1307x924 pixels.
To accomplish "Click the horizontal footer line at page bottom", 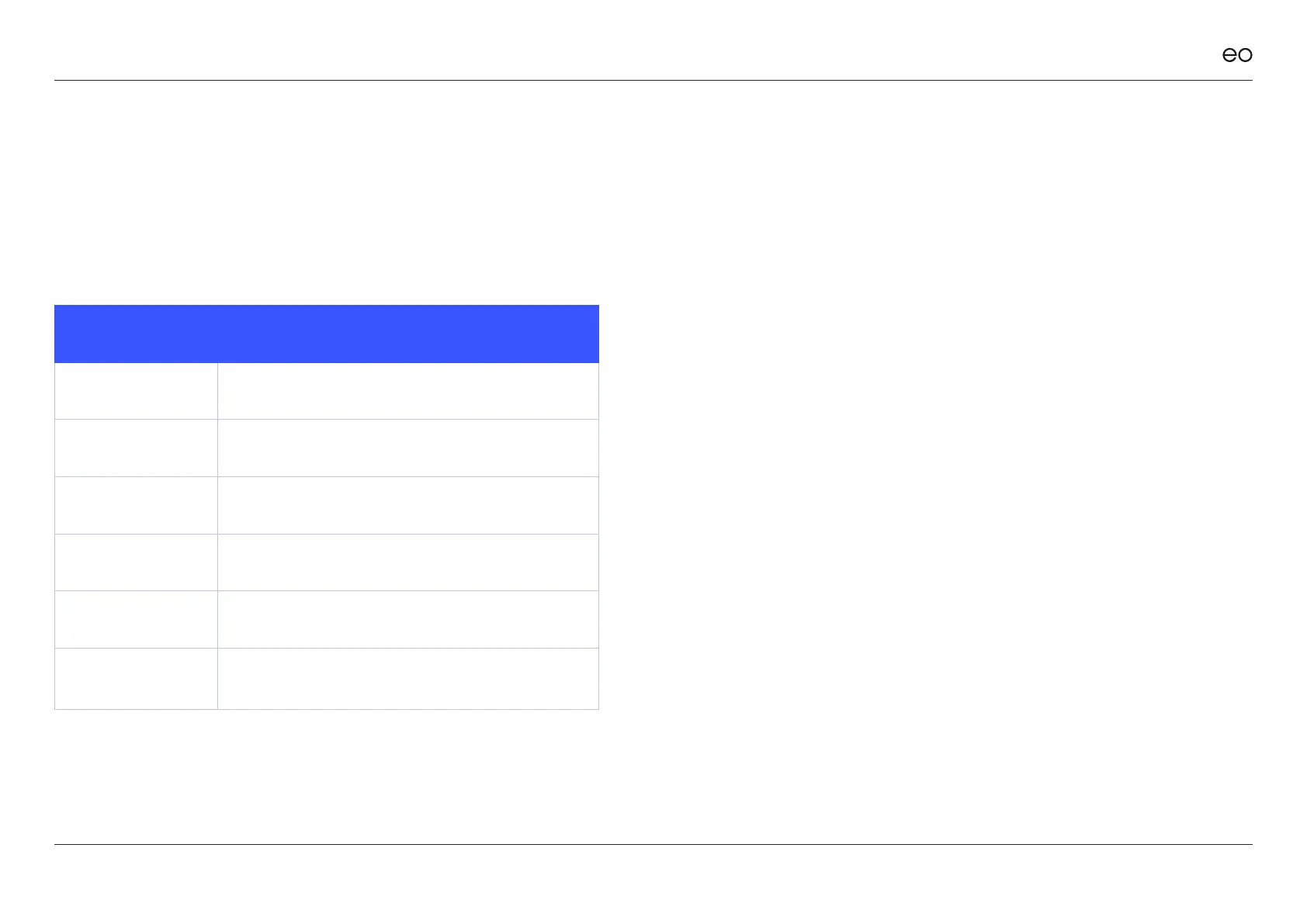I will click(x=653, y=844).
